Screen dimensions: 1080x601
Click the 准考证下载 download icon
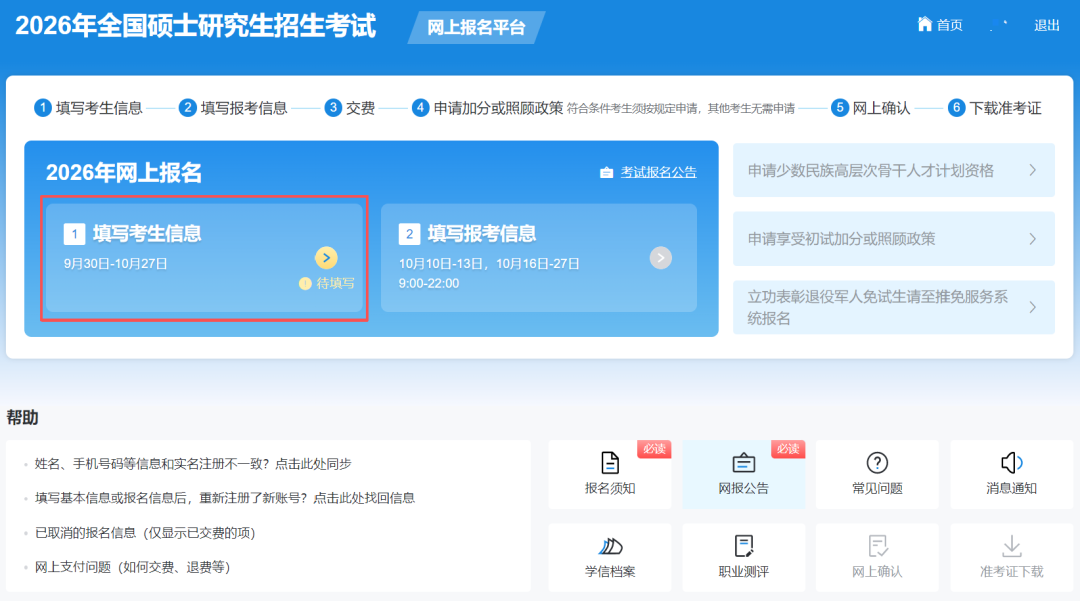click(x=1011, y=546)
